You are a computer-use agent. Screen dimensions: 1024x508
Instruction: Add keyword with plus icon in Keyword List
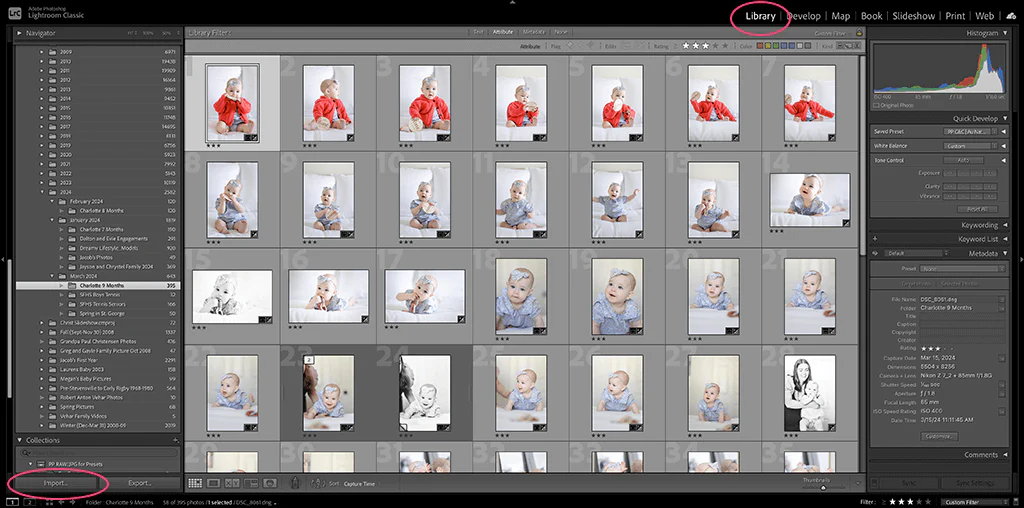point(874,239)
